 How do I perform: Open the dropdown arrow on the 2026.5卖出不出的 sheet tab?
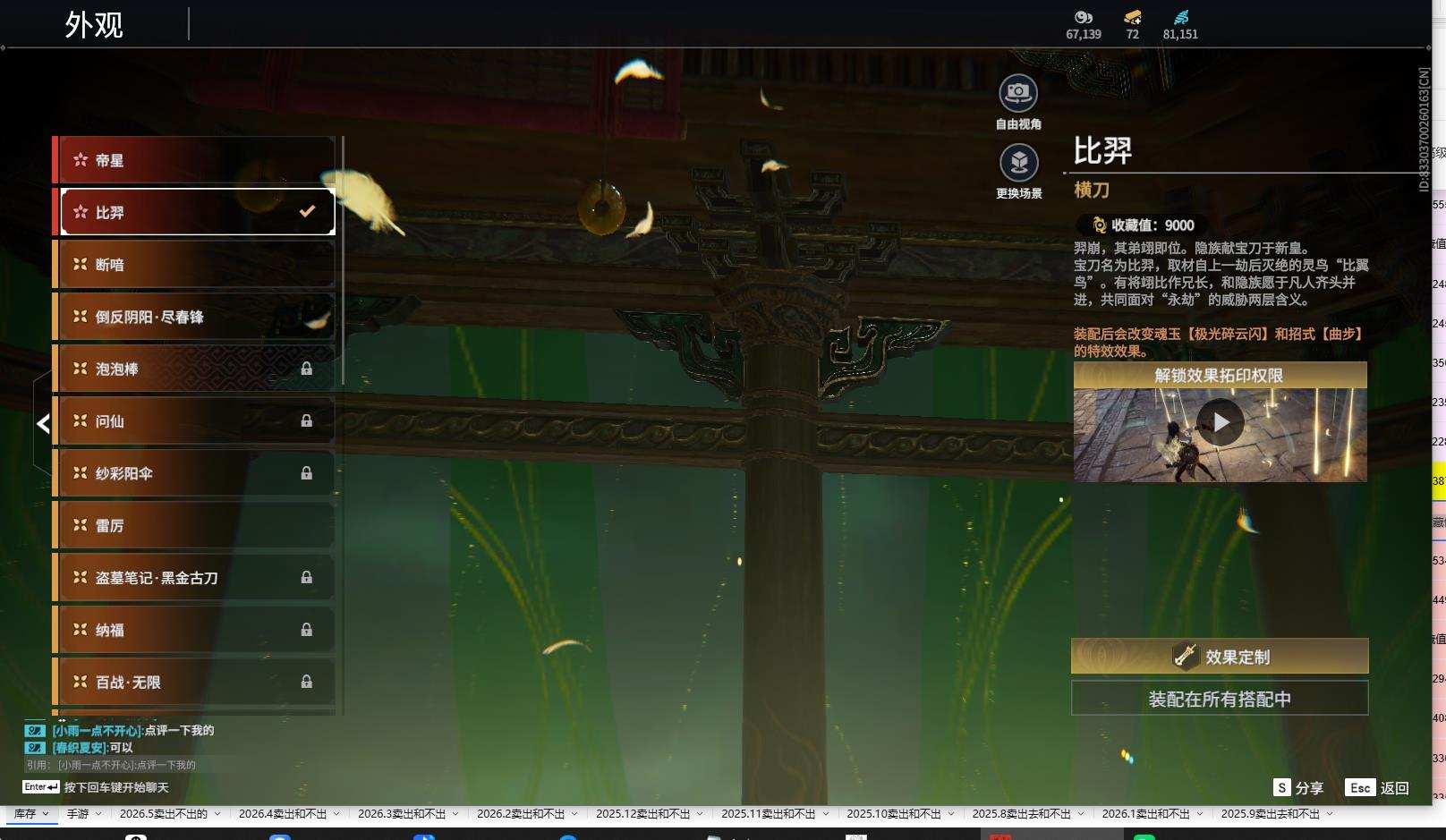coord(217,814)
